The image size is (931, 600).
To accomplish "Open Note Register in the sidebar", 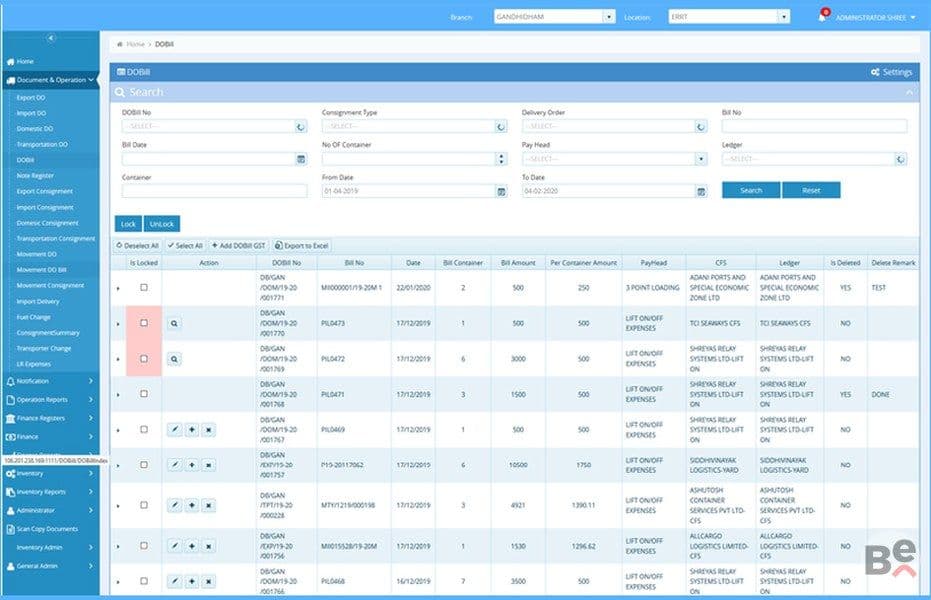I will click(35, 176).
